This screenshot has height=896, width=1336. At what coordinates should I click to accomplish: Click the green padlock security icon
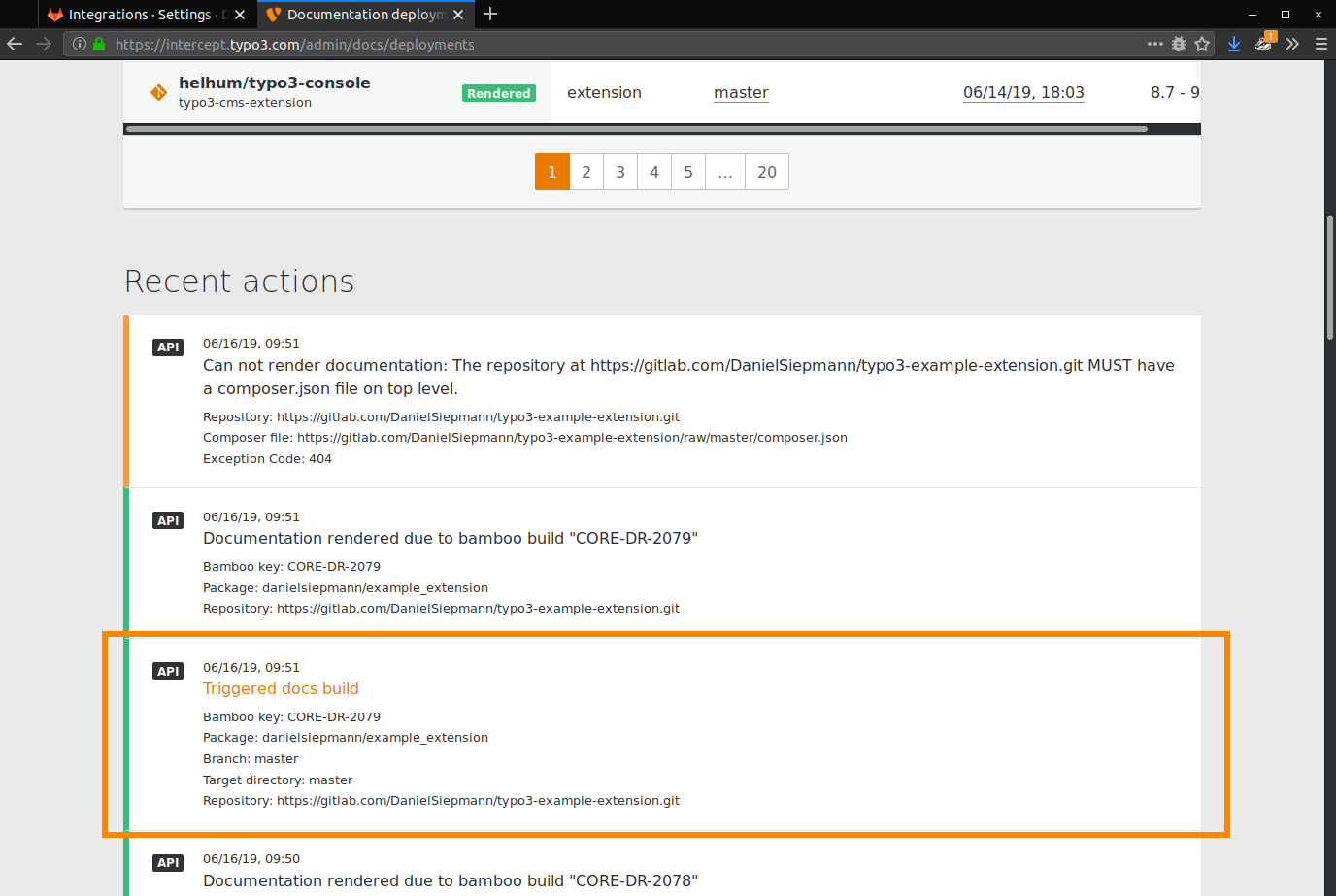99,44
